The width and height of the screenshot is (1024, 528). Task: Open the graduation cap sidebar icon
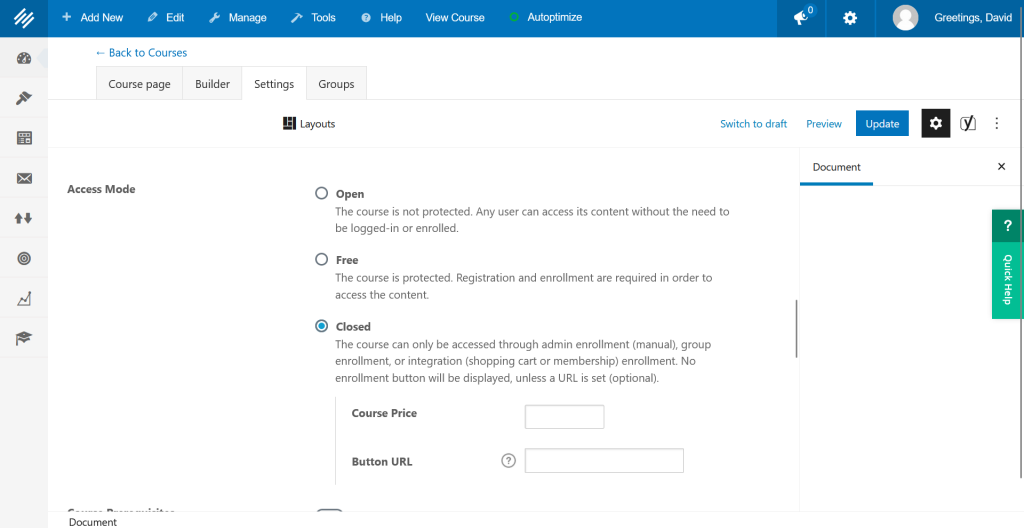[x=24, y=338]
